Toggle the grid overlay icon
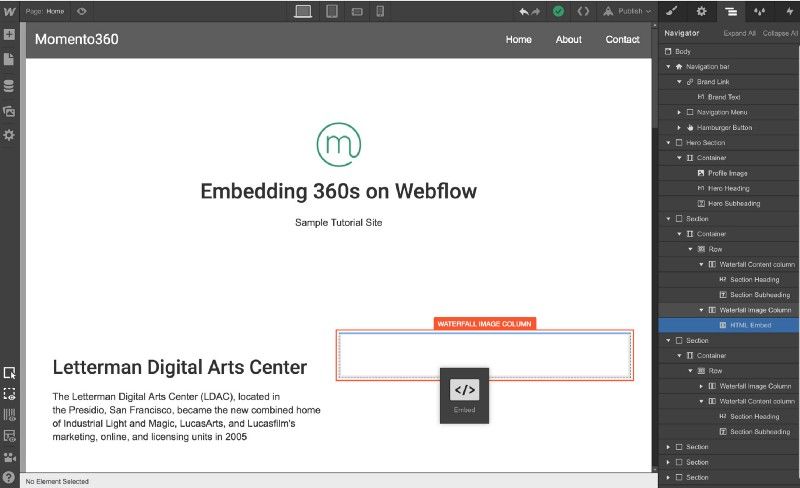The height and width of the screenshot is (488, 800). 9,414
